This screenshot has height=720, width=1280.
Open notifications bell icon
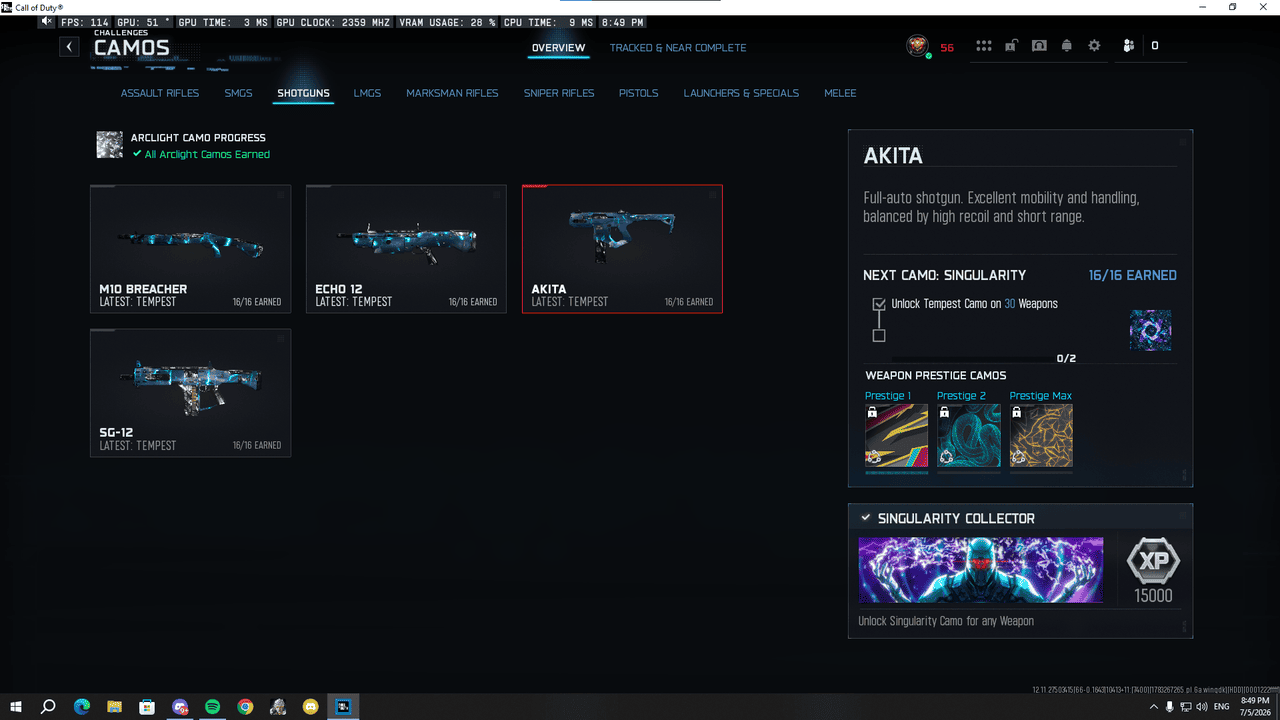[x=1067, y=46]
